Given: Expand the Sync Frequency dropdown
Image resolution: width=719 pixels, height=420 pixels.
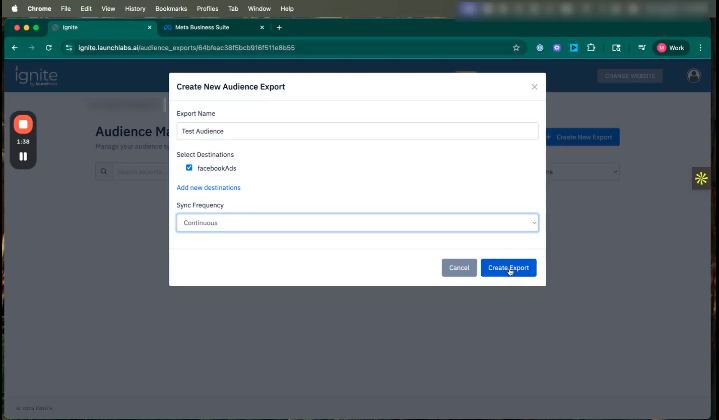Looking at the screenshot, I should 357,222.
